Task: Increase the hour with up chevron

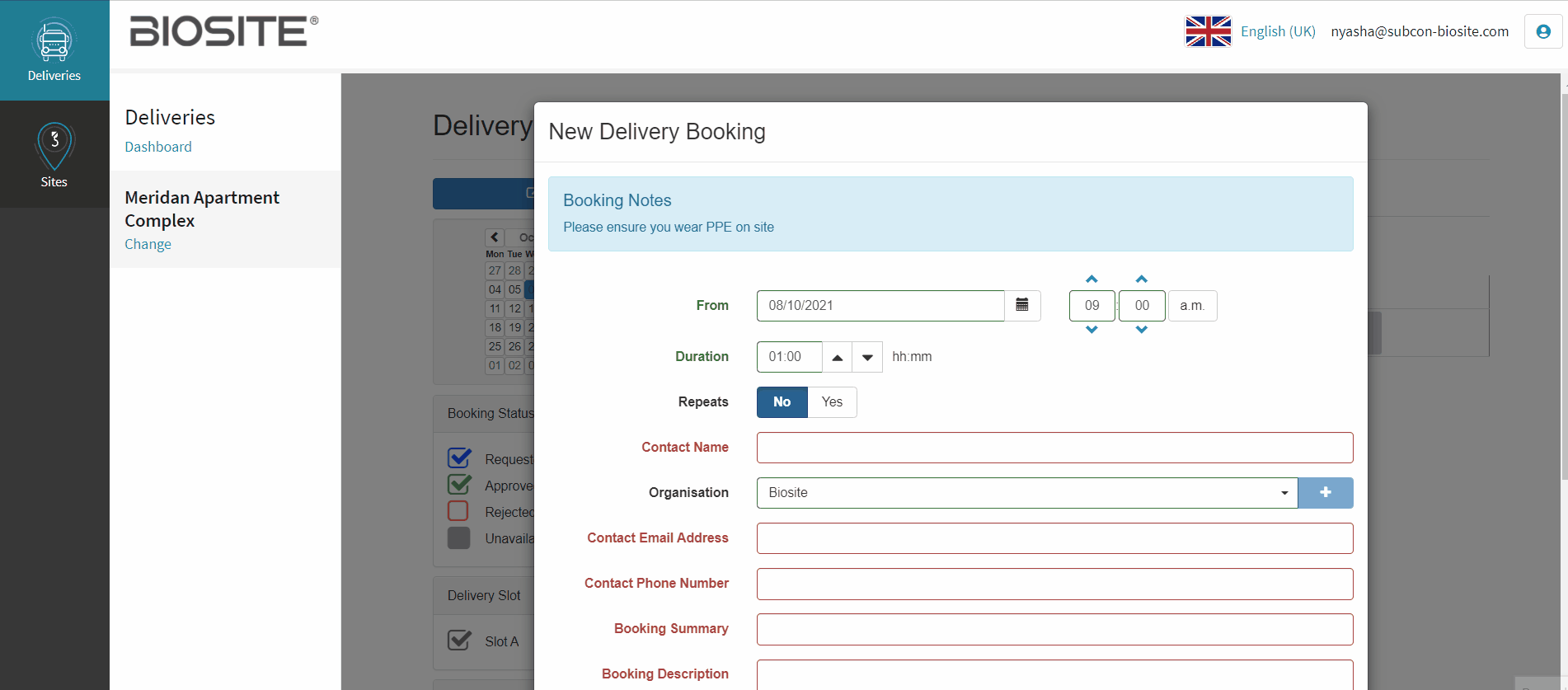Action: [x=1091, y=279]
